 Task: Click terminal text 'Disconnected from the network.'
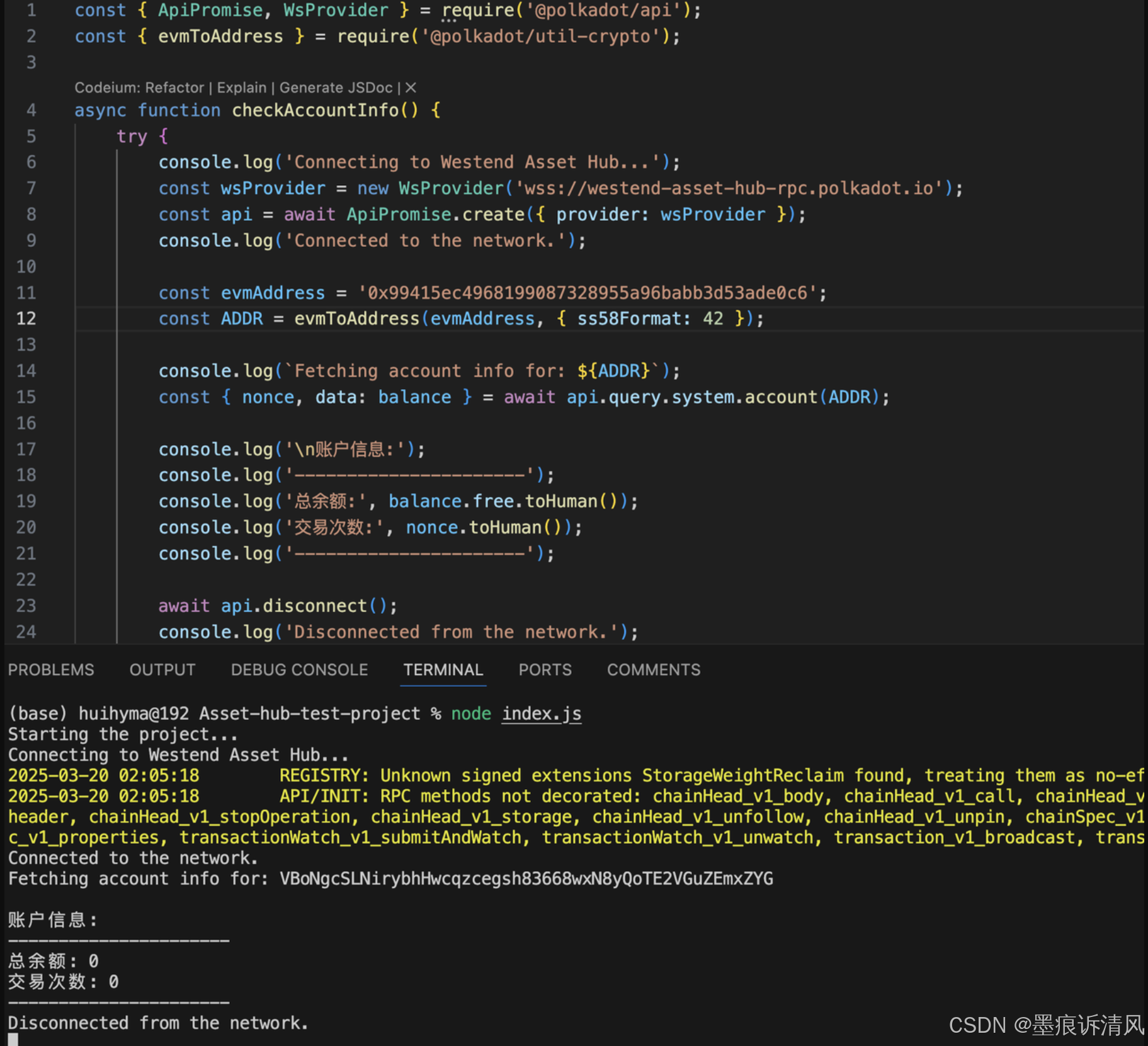pyautogui.click(x=158, y=1023)
